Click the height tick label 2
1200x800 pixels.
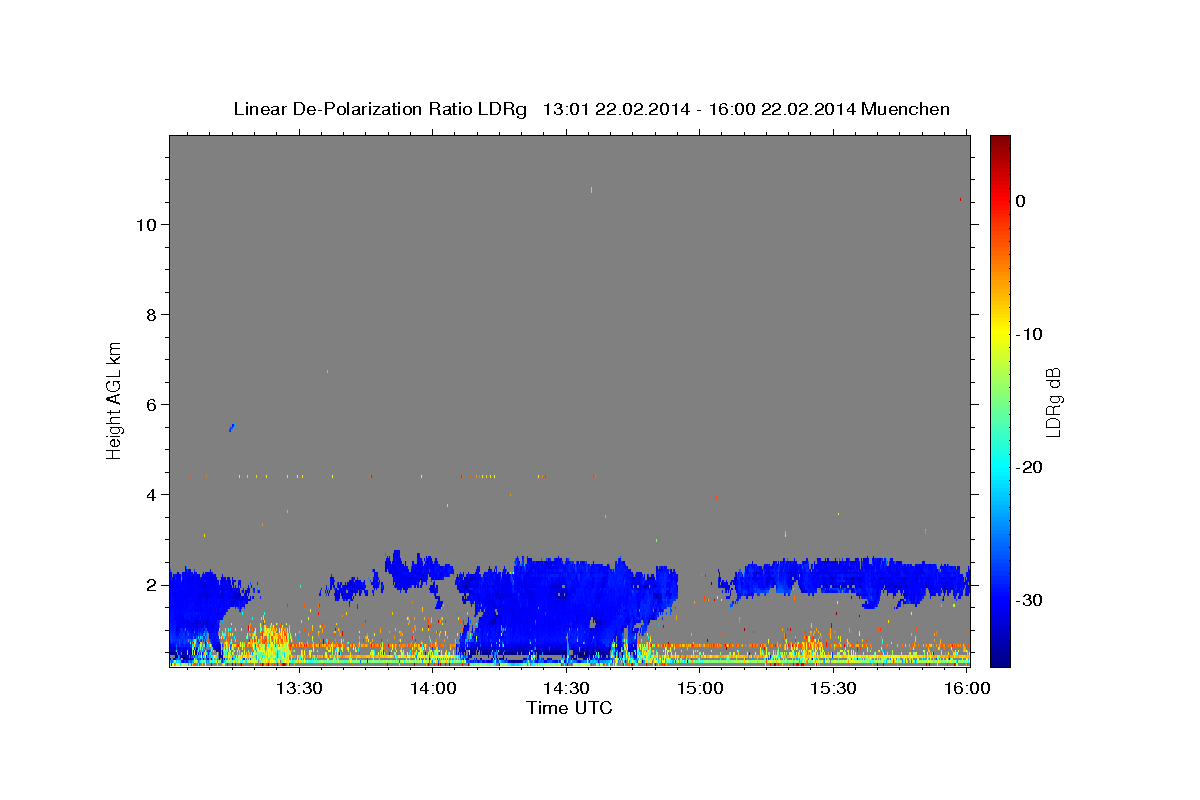click(149, 585)
